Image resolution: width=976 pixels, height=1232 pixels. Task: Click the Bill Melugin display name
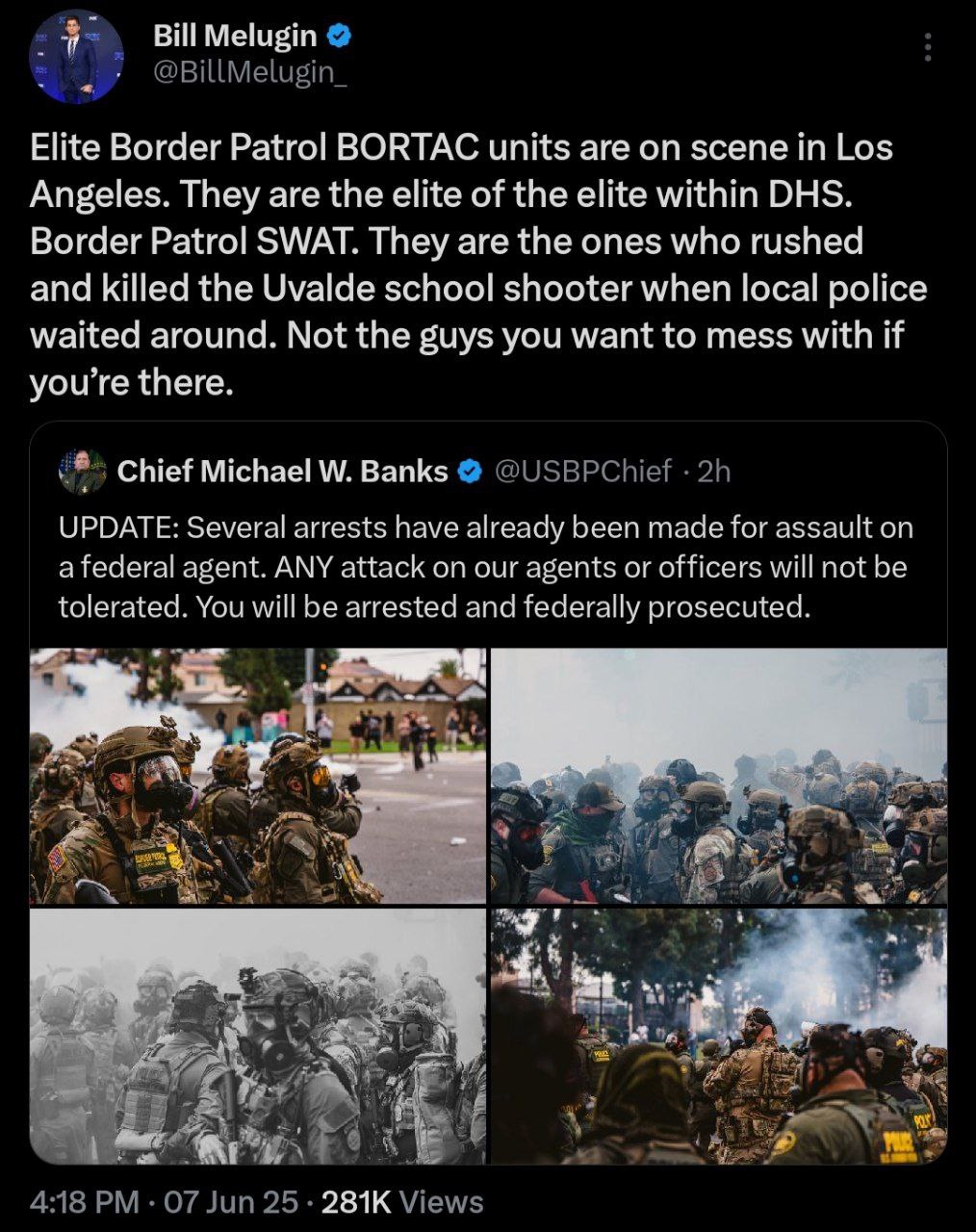235,36
